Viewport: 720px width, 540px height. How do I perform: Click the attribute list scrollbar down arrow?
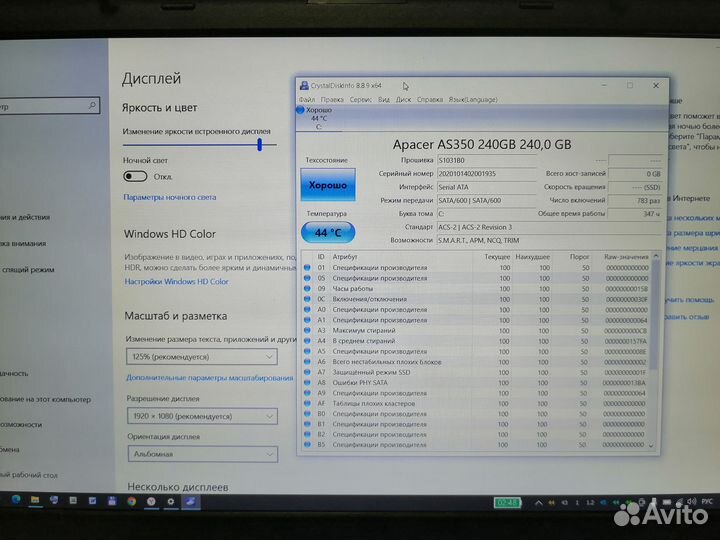coord(651,445)
